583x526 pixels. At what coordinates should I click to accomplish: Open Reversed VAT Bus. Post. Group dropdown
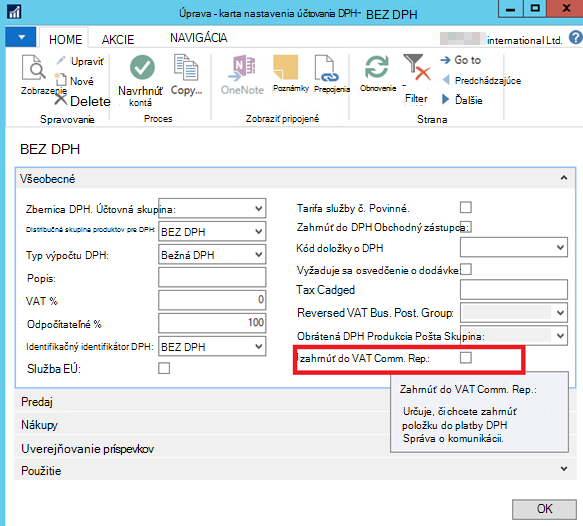point(560,313)
